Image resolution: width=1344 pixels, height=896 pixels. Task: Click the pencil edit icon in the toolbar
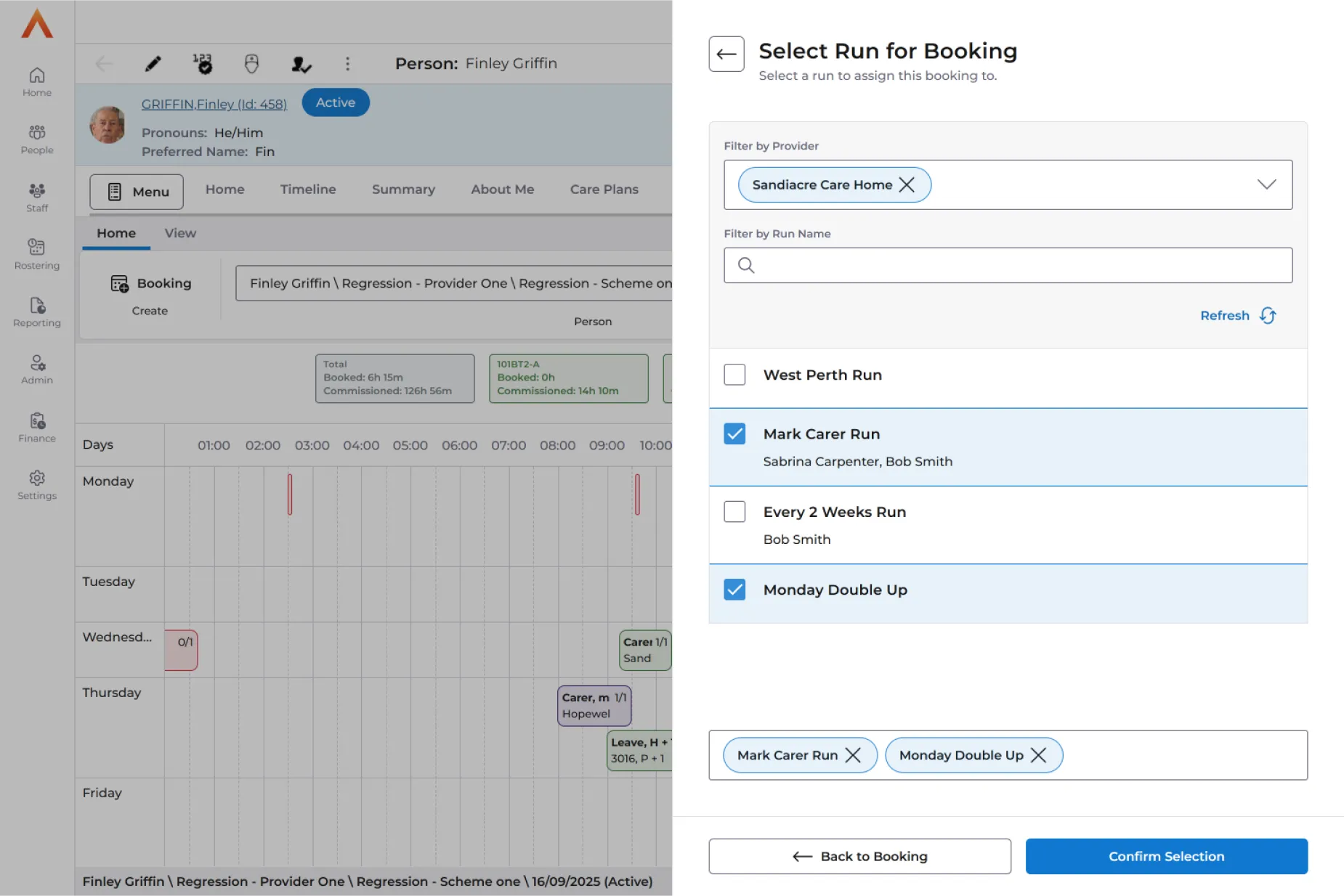(x=153, y=64)
